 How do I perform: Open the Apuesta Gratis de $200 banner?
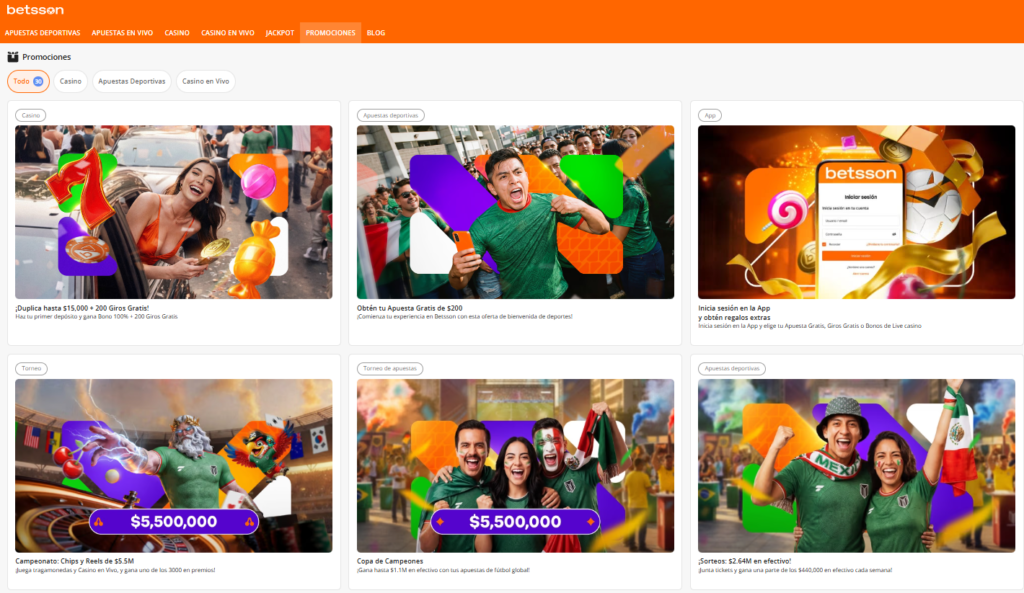pyautogui.click(x=515, y=212)
